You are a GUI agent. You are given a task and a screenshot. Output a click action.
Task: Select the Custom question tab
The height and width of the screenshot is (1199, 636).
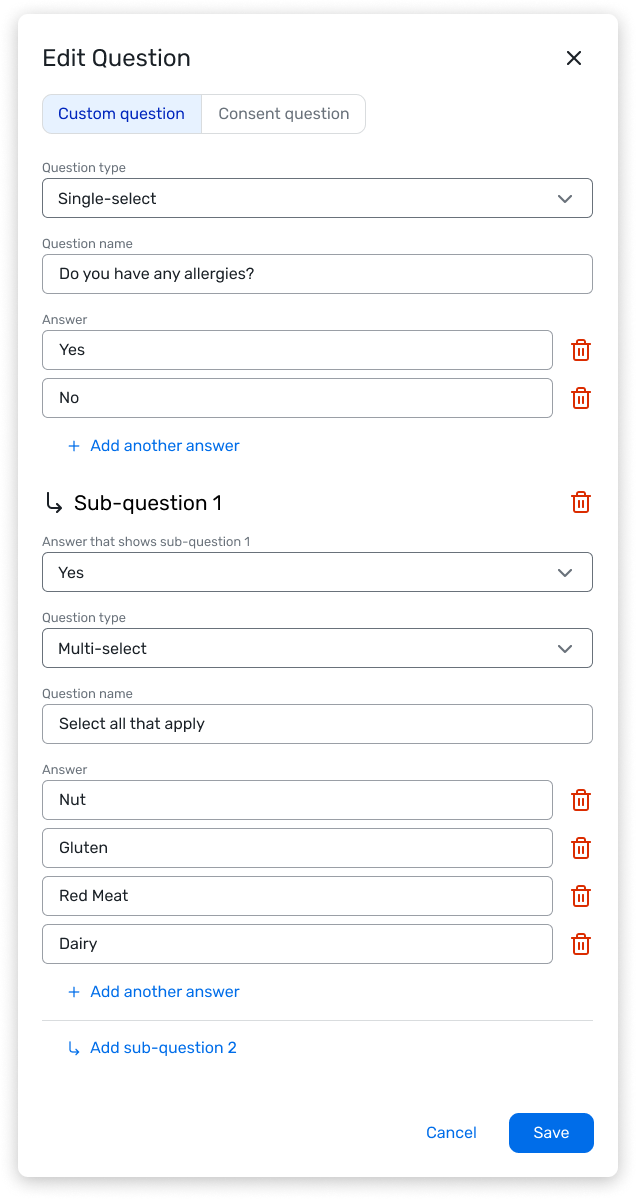tap(122, 114)
